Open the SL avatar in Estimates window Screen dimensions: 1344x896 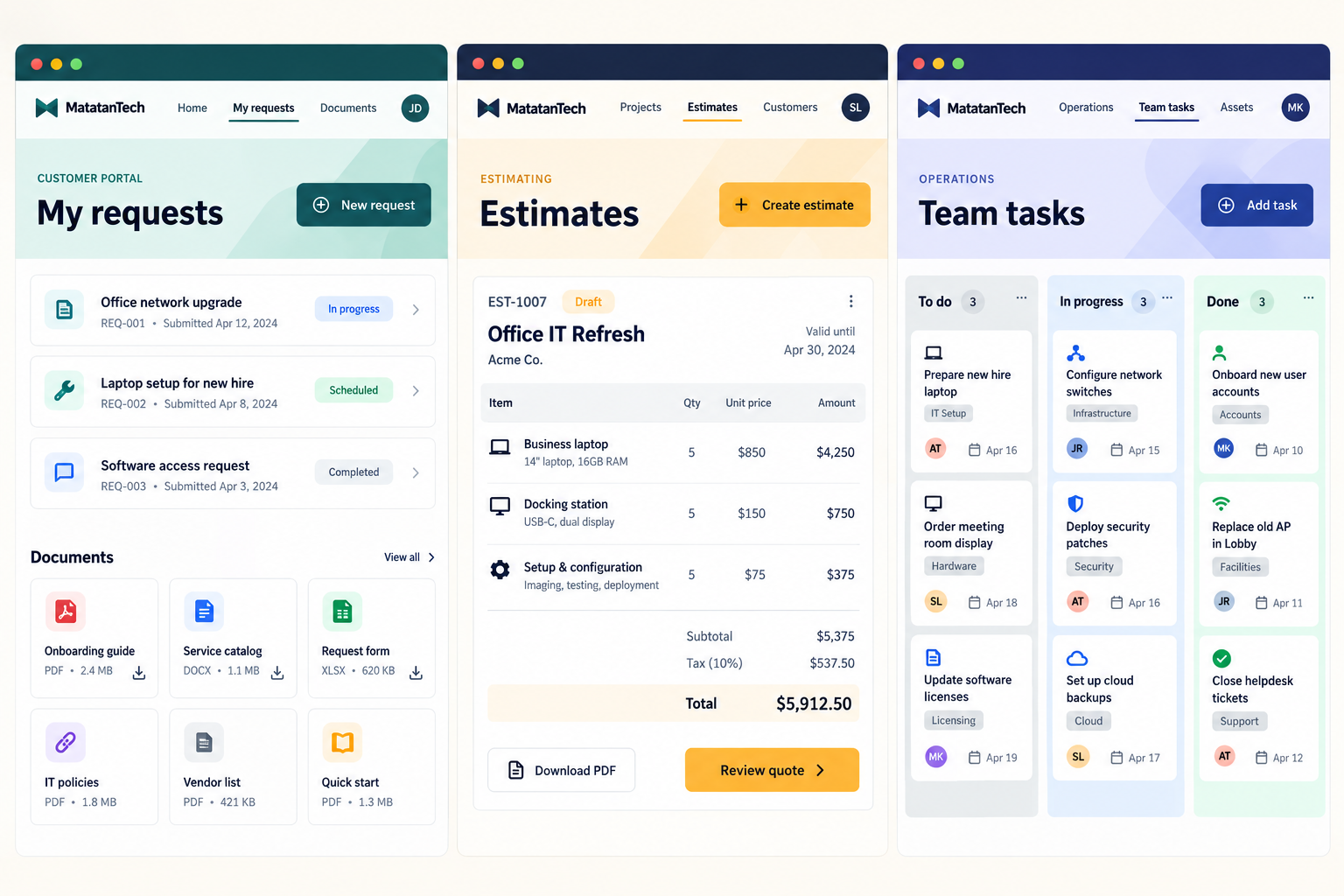coord(856,108)
